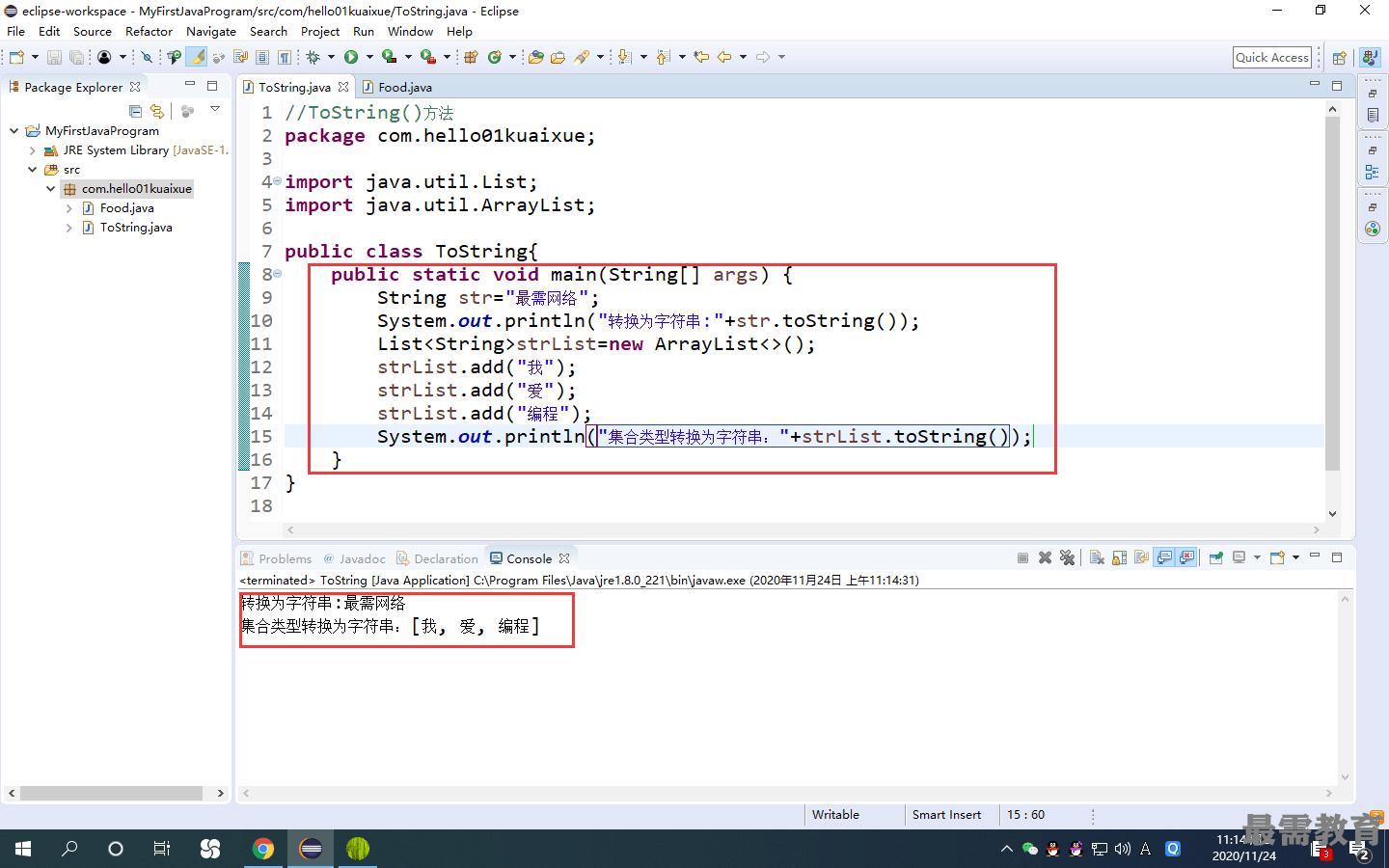This screenshot has width=1389, height=868.
Task: Click the Save toolbar icon
Action: tap(54, 57)
